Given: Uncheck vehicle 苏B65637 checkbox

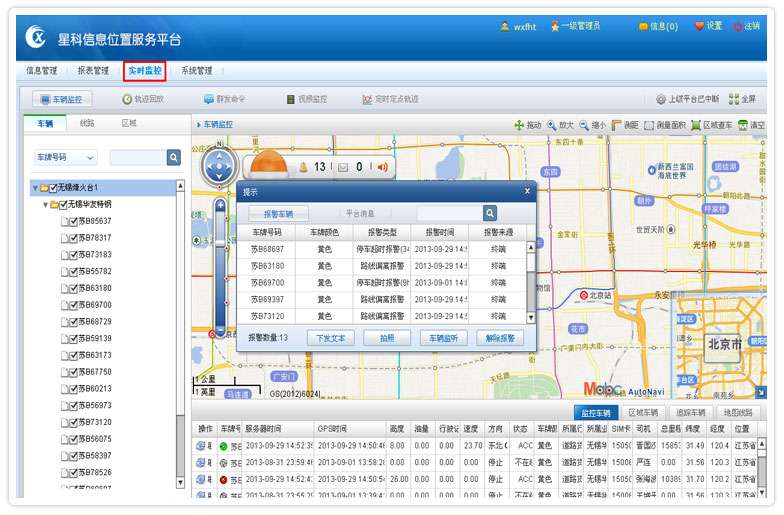Looking at the screenshot, I should (74, 221).
